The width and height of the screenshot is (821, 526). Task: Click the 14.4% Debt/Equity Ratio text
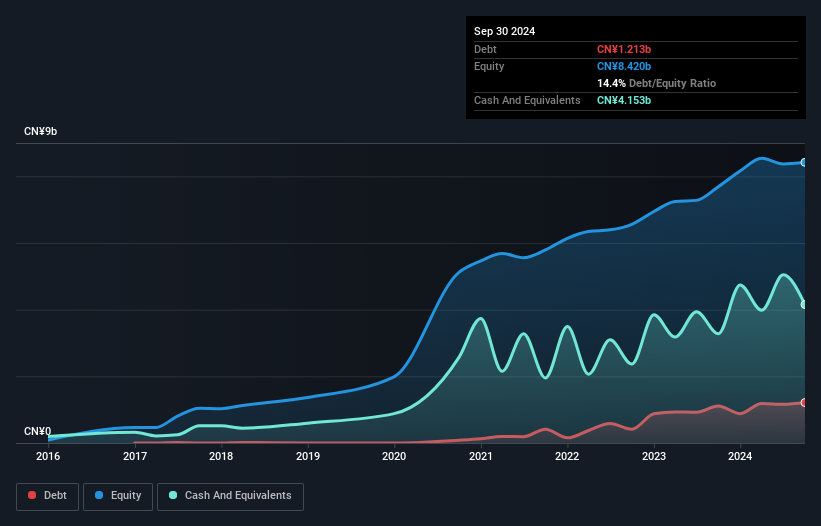click(656, 83)
